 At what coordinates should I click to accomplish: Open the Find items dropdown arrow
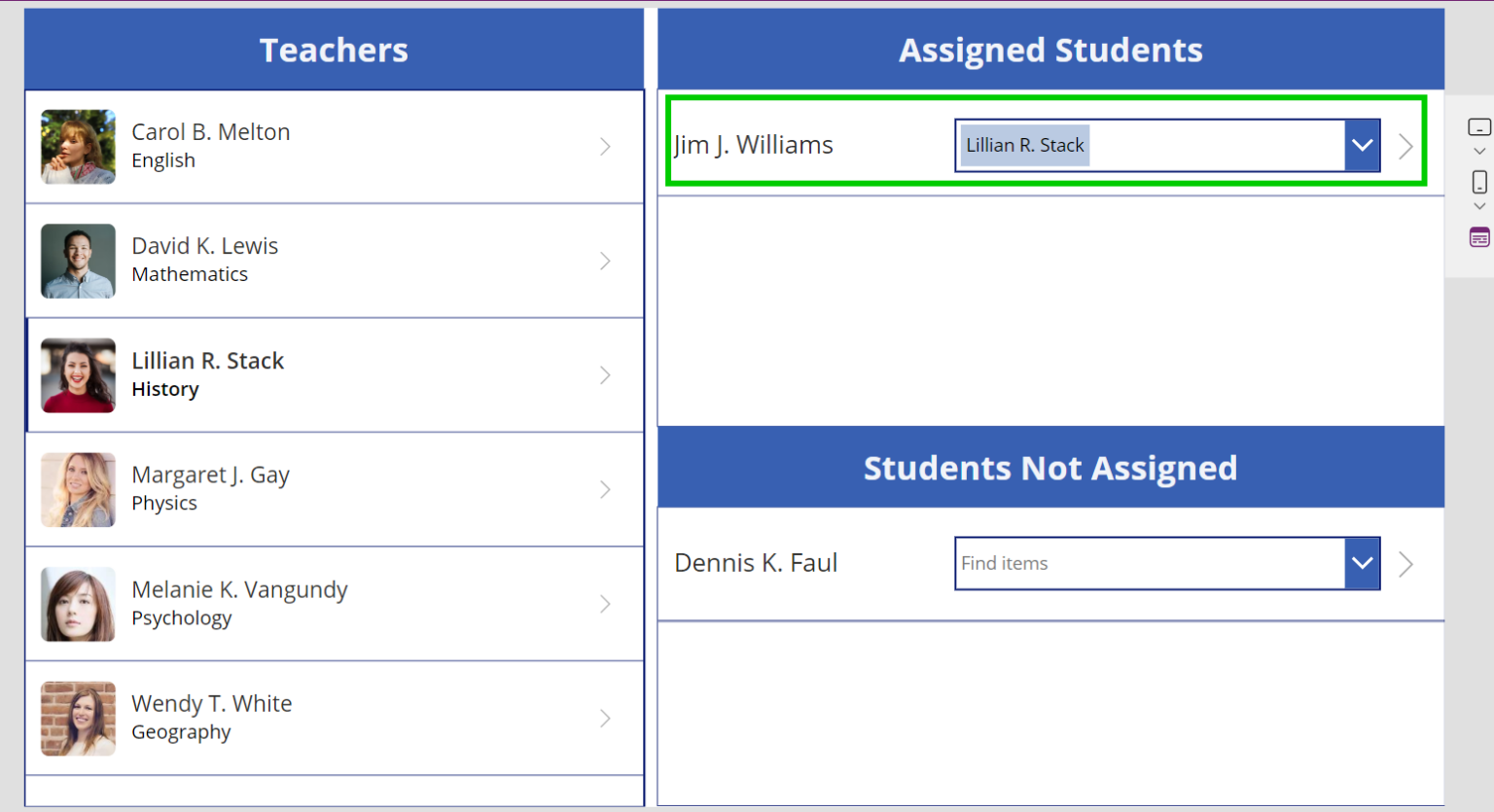1361,563
